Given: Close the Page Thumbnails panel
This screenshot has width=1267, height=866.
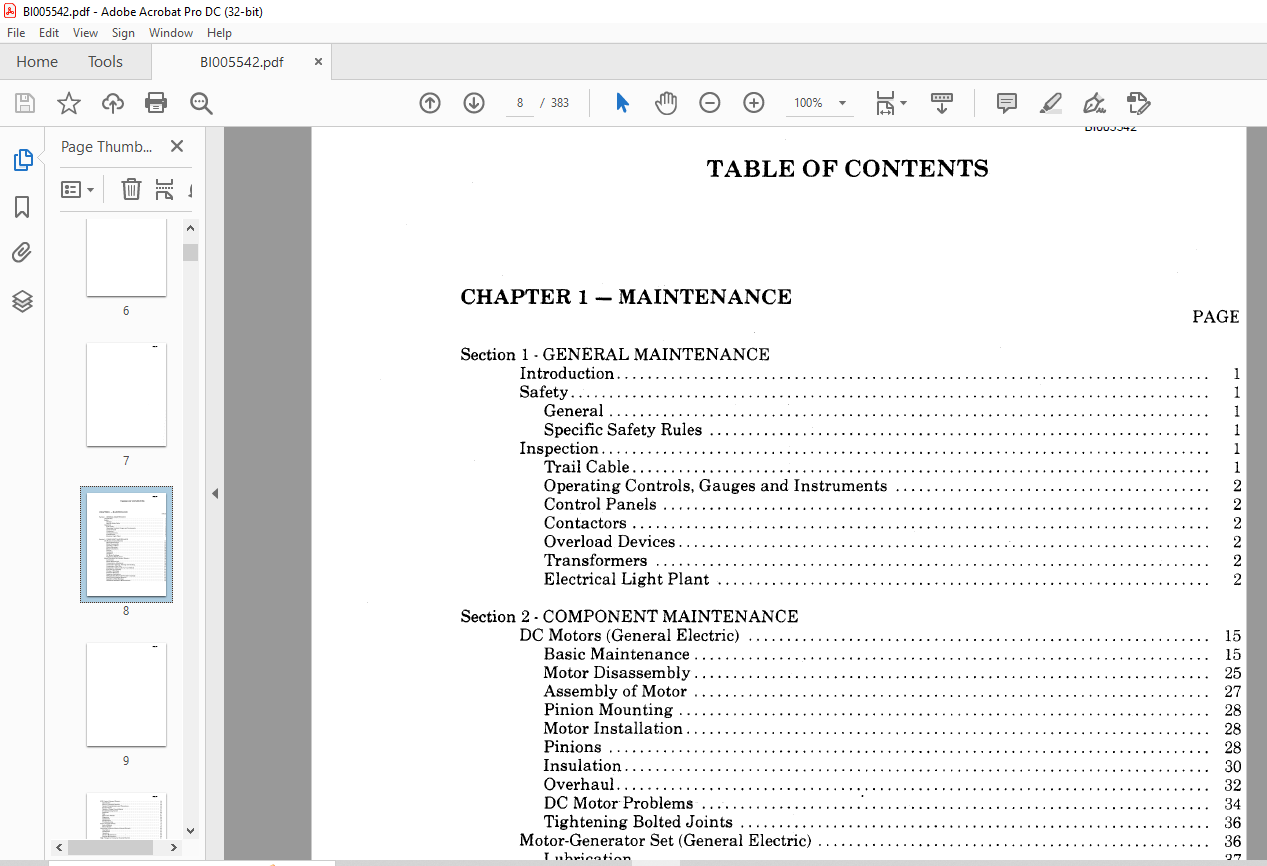Looking at the screenshot, I should click(177, 146).
